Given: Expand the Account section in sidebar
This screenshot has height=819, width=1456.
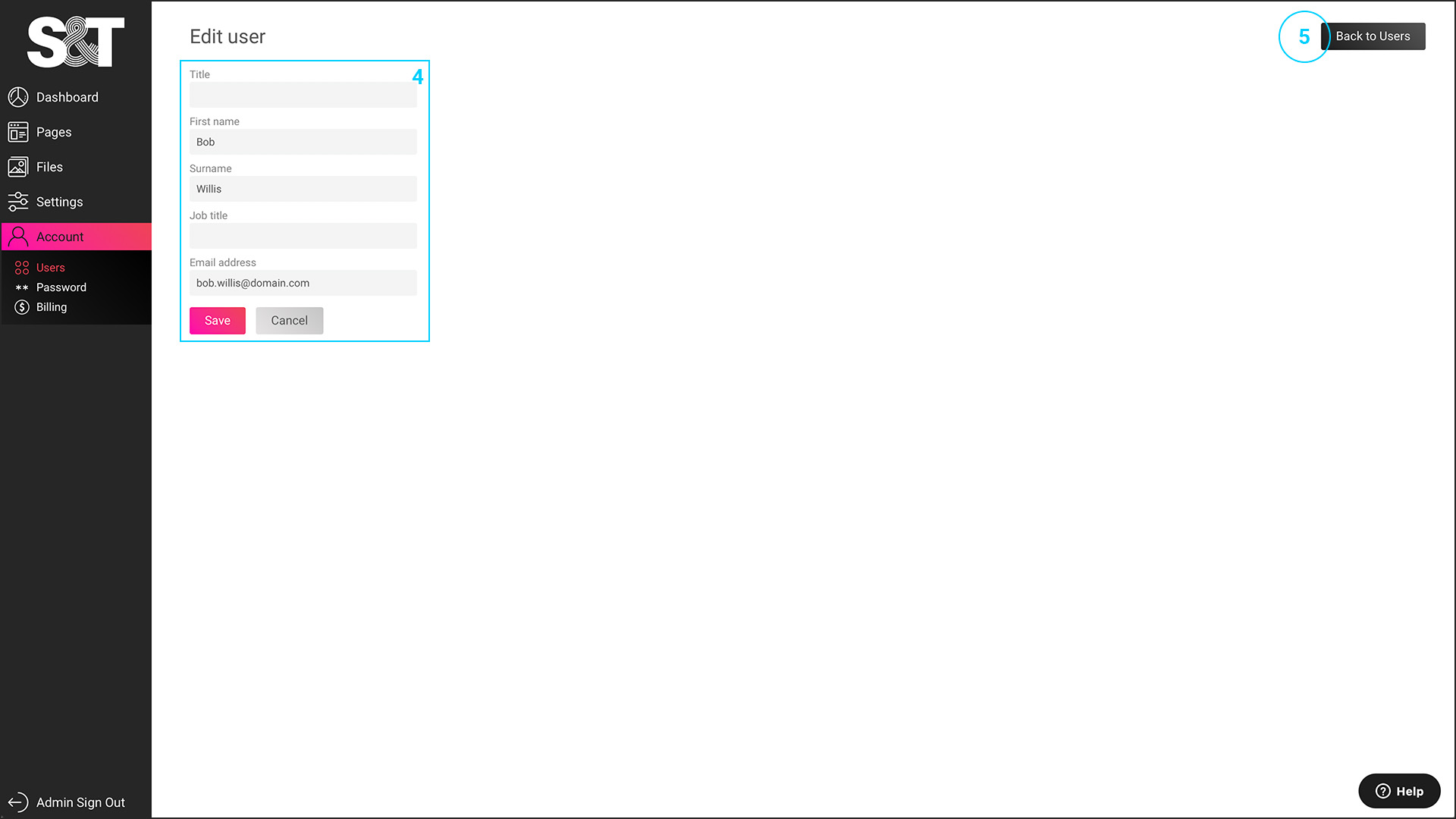Looking at the screenshot, I should tap(75, 236).
